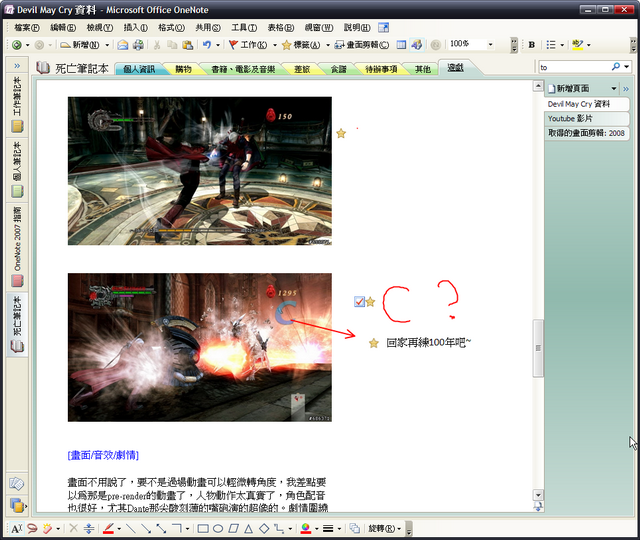Click the [畫面/音效/劇情] link

coord(103,455)
